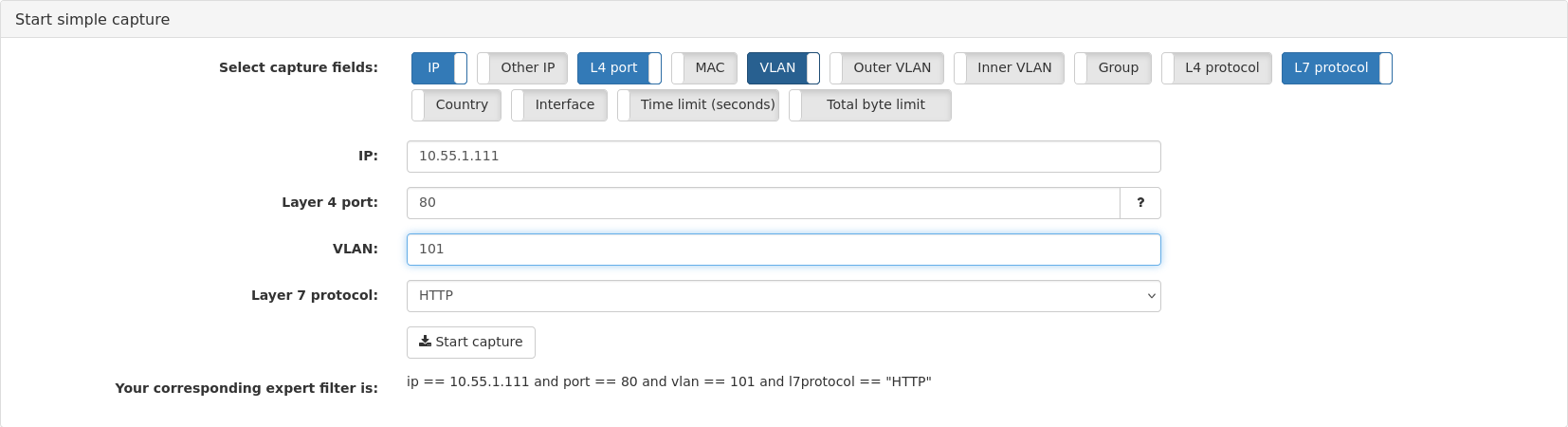Screen dimensions: 1568x427
Task: Disable the VLAN capture field
Action: tap(783, 68)
